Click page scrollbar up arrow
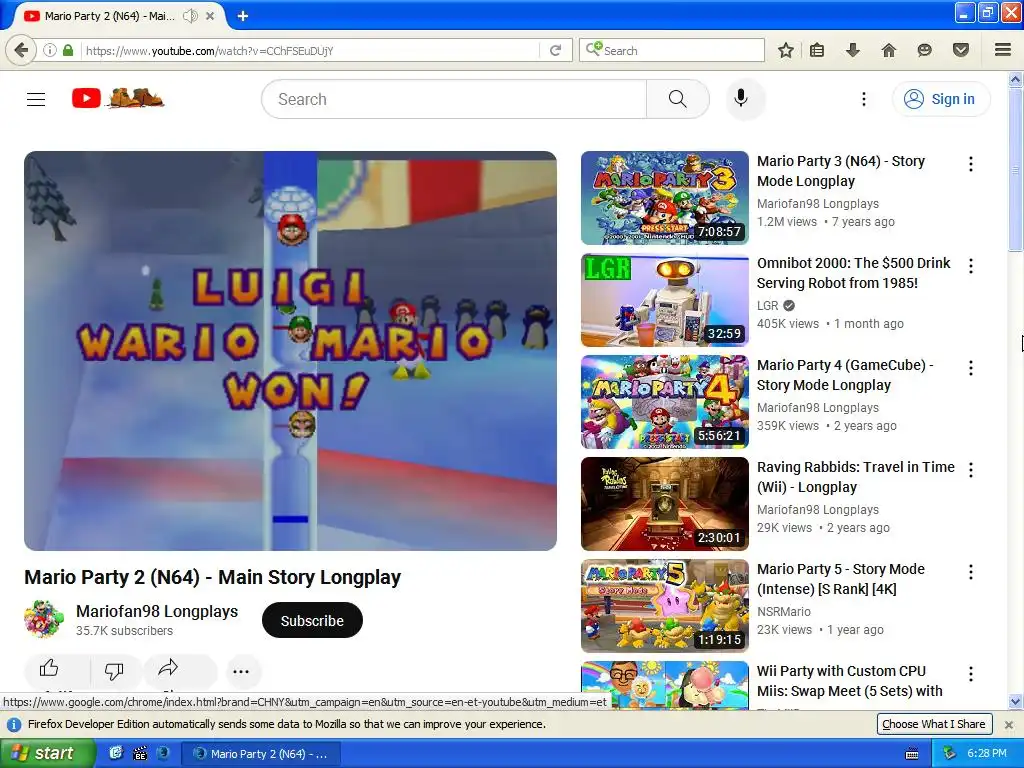 click(x=1016, y=80)
